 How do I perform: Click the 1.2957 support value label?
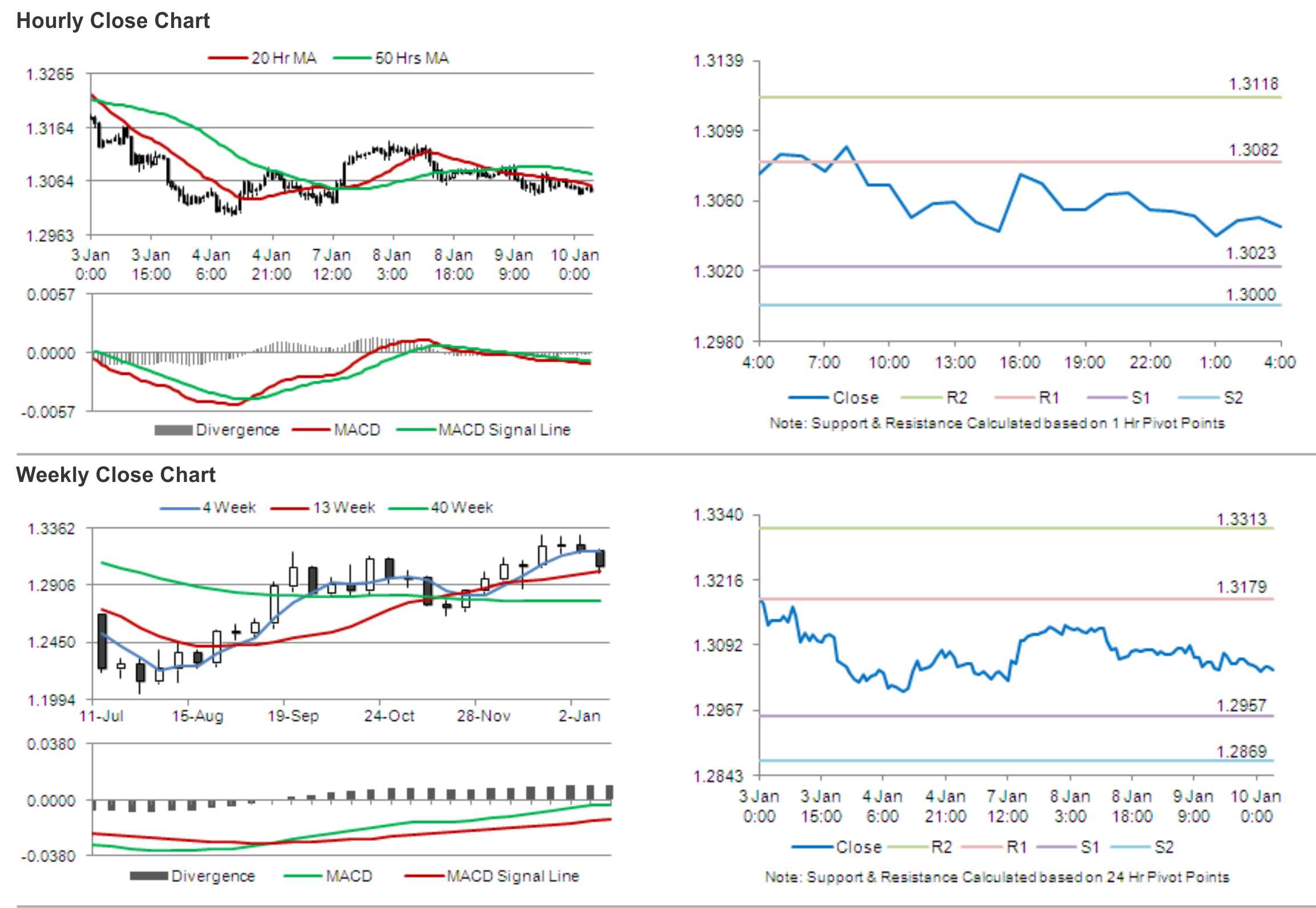tap(1241, 706)
